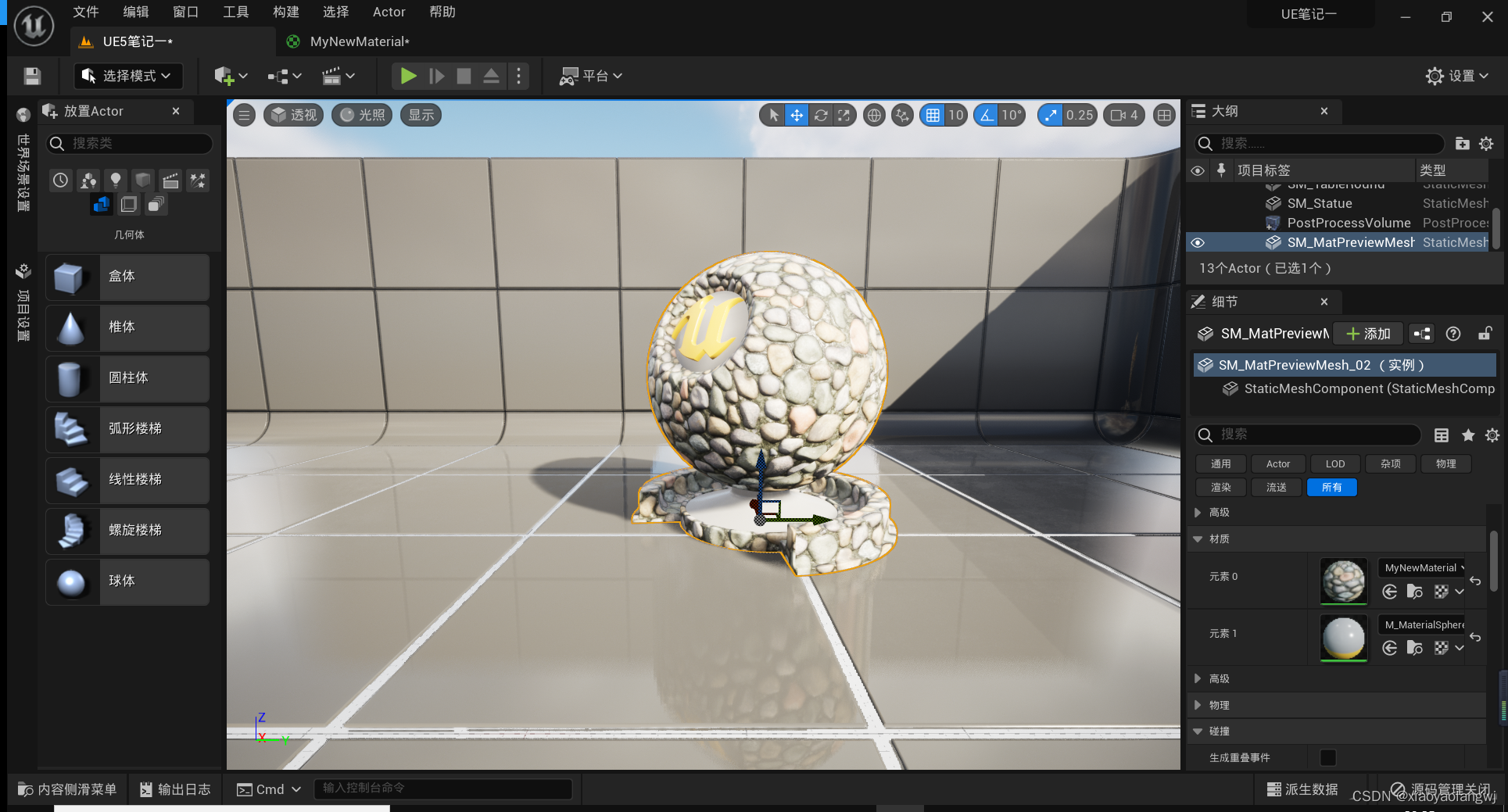1508x812 pixels.
Task: Toggle surface snapping icon in viewport
Action: [902, 116]
